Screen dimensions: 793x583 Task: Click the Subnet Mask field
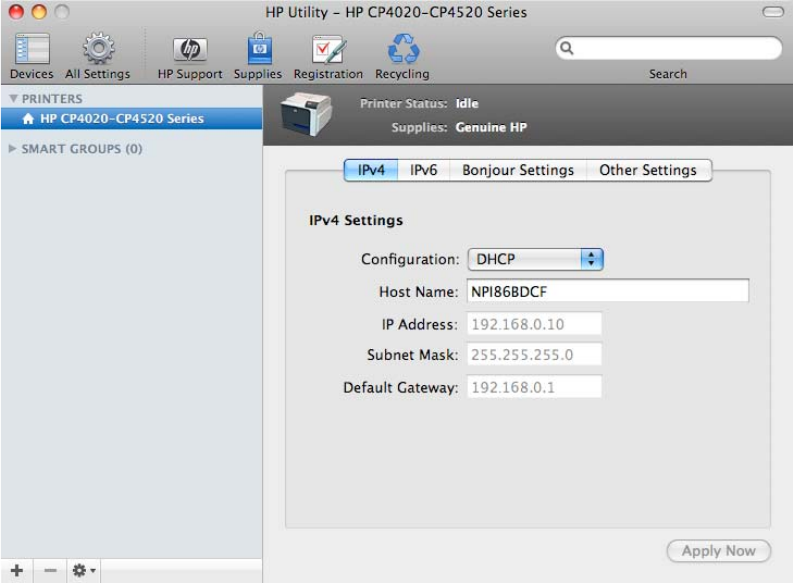[x=534, y=355]
